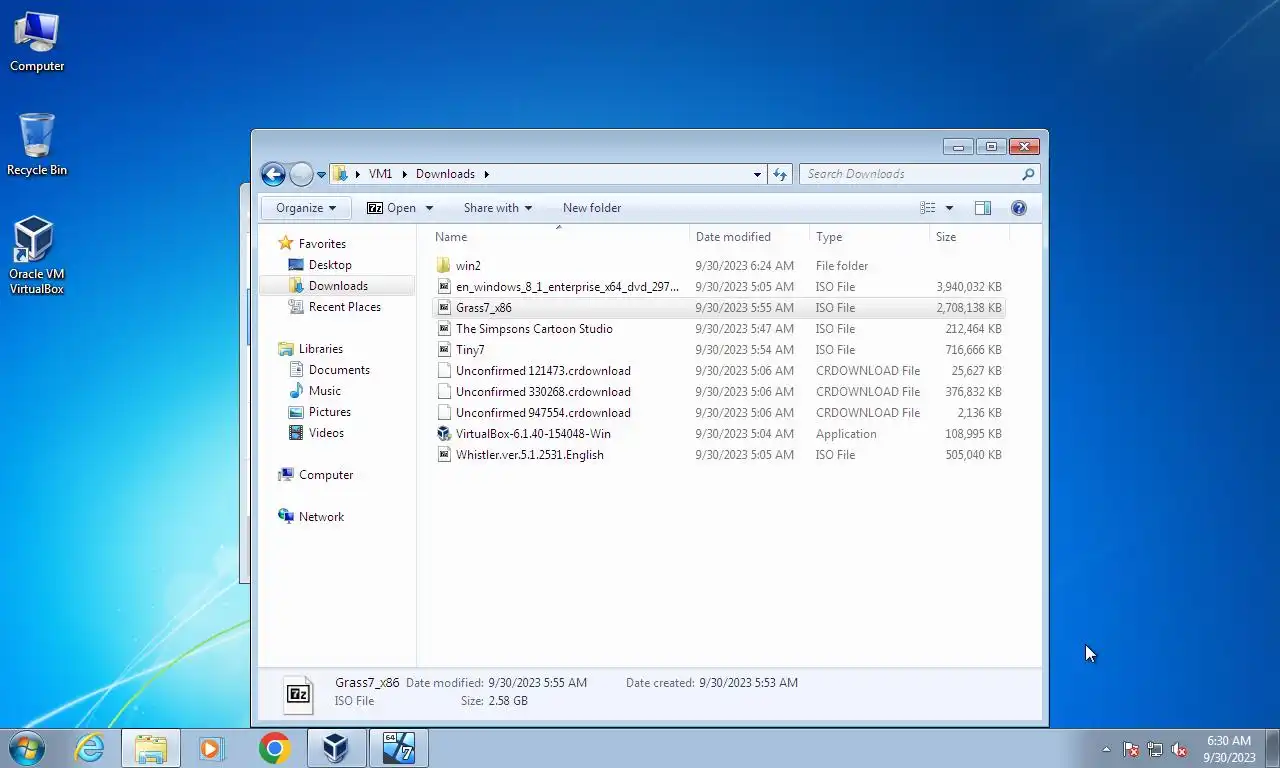Screen dimensions: 1280x768
Task: Click the Forward navigation arrow button
Action: point(301,174)
